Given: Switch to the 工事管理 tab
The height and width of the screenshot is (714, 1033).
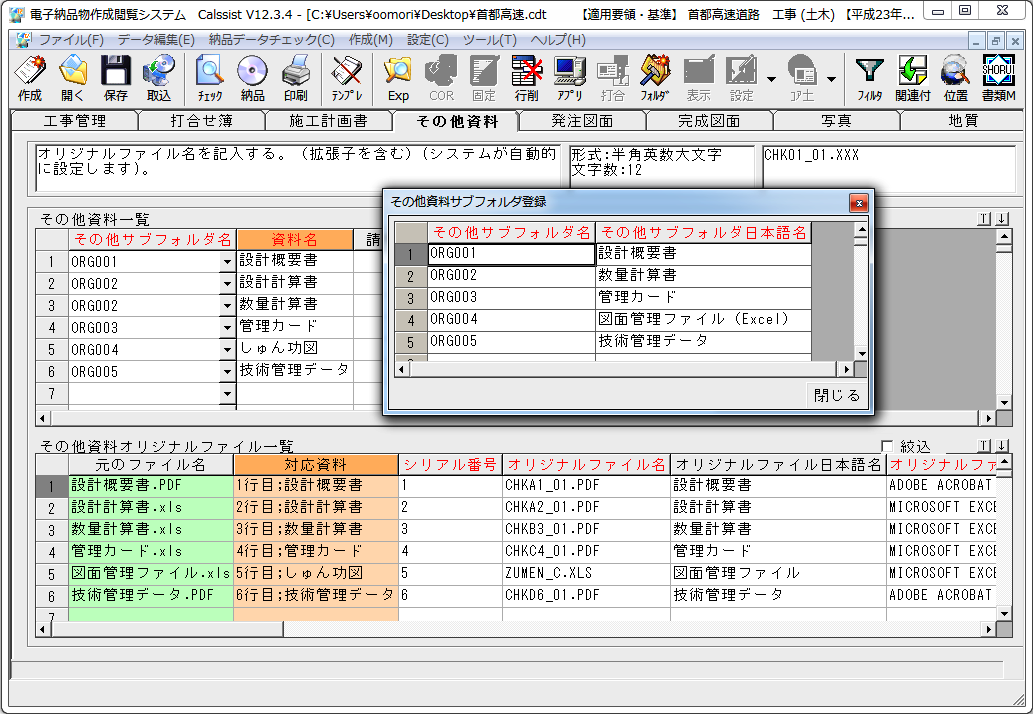Looking at the screenshot, I should [75, 121].
